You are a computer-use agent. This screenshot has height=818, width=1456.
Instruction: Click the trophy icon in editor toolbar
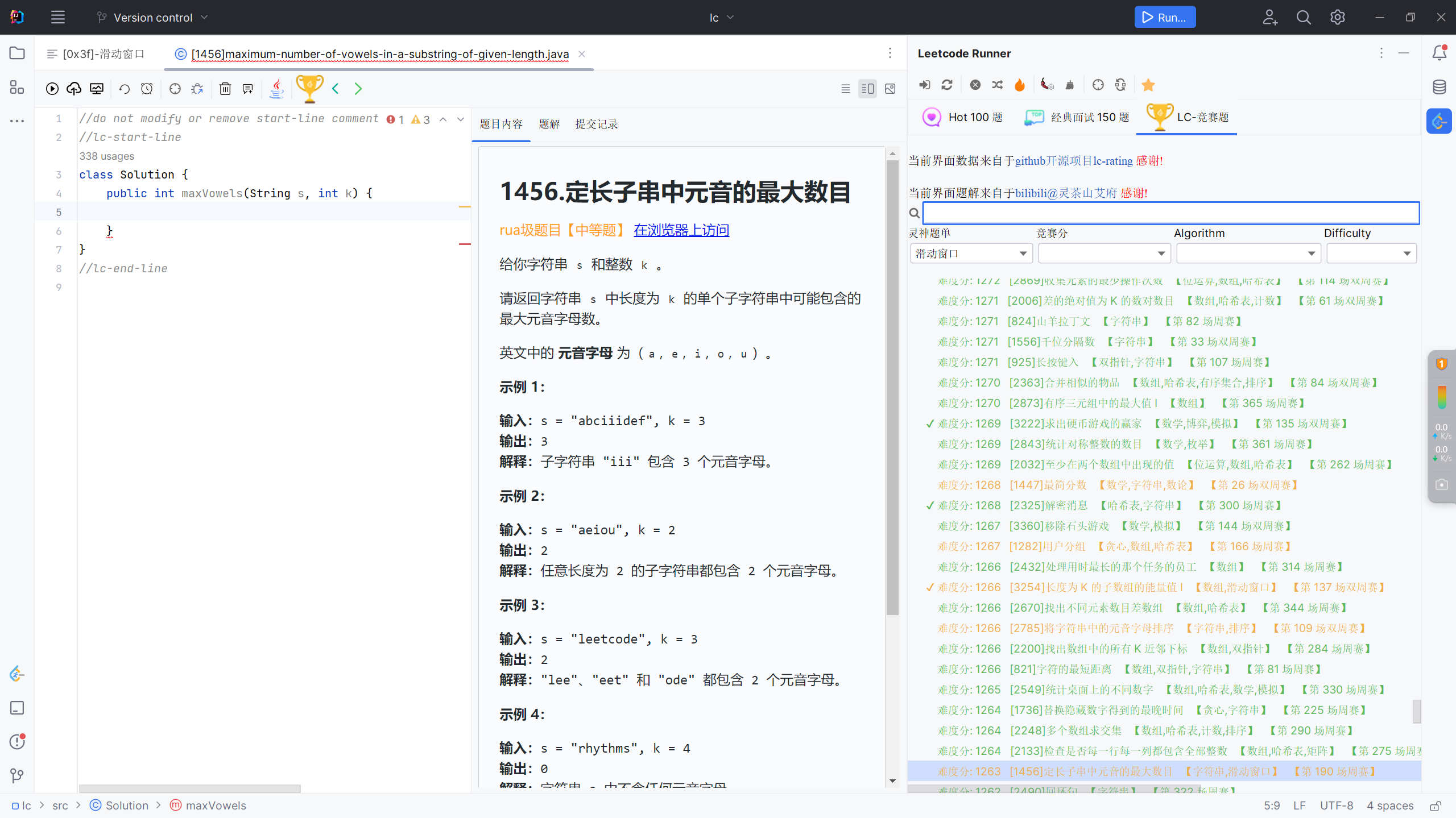309,89
